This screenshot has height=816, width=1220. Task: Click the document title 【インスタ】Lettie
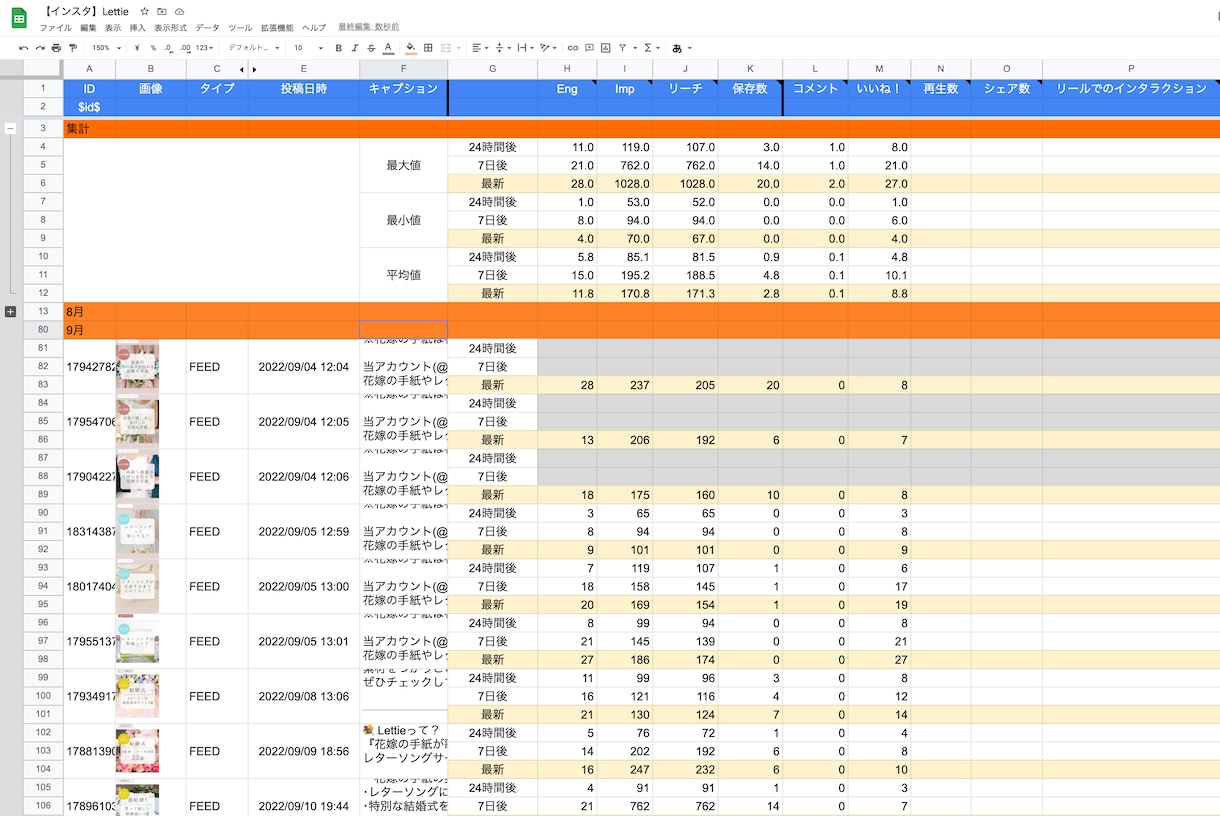pyautogui.click(x=86, y=11)
